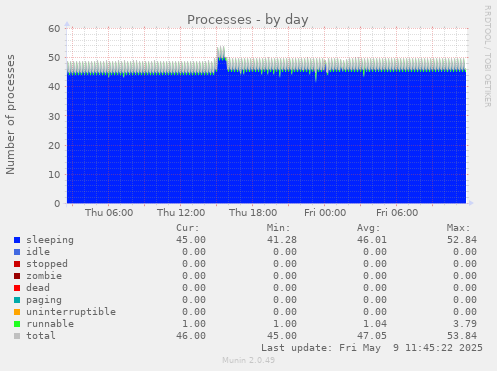Click sleeping current value 45.00
This screenshot has width=497, height=371.
point(191,240)
